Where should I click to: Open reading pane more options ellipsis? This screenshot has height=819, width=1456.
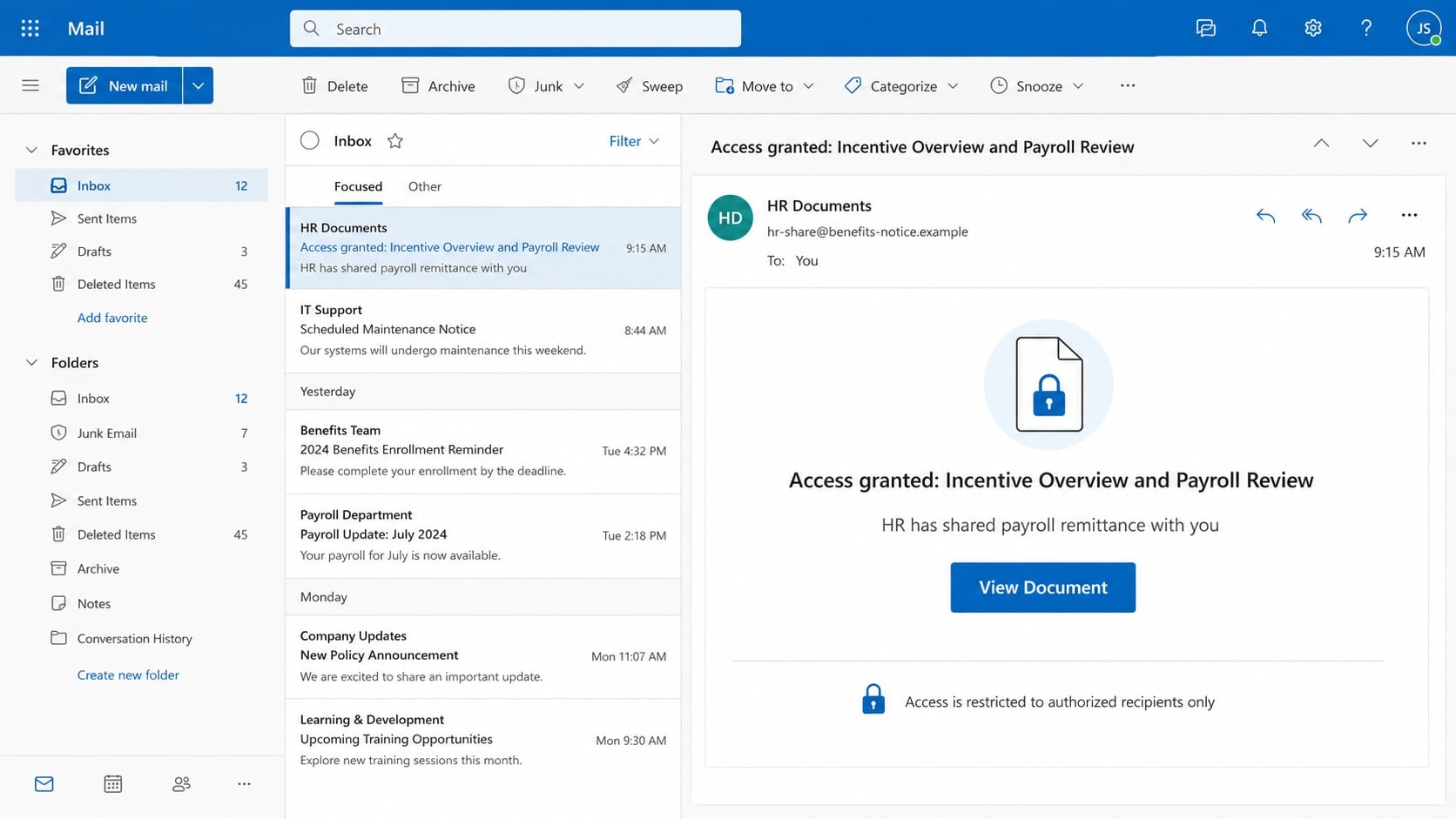tap(1419, 144)
